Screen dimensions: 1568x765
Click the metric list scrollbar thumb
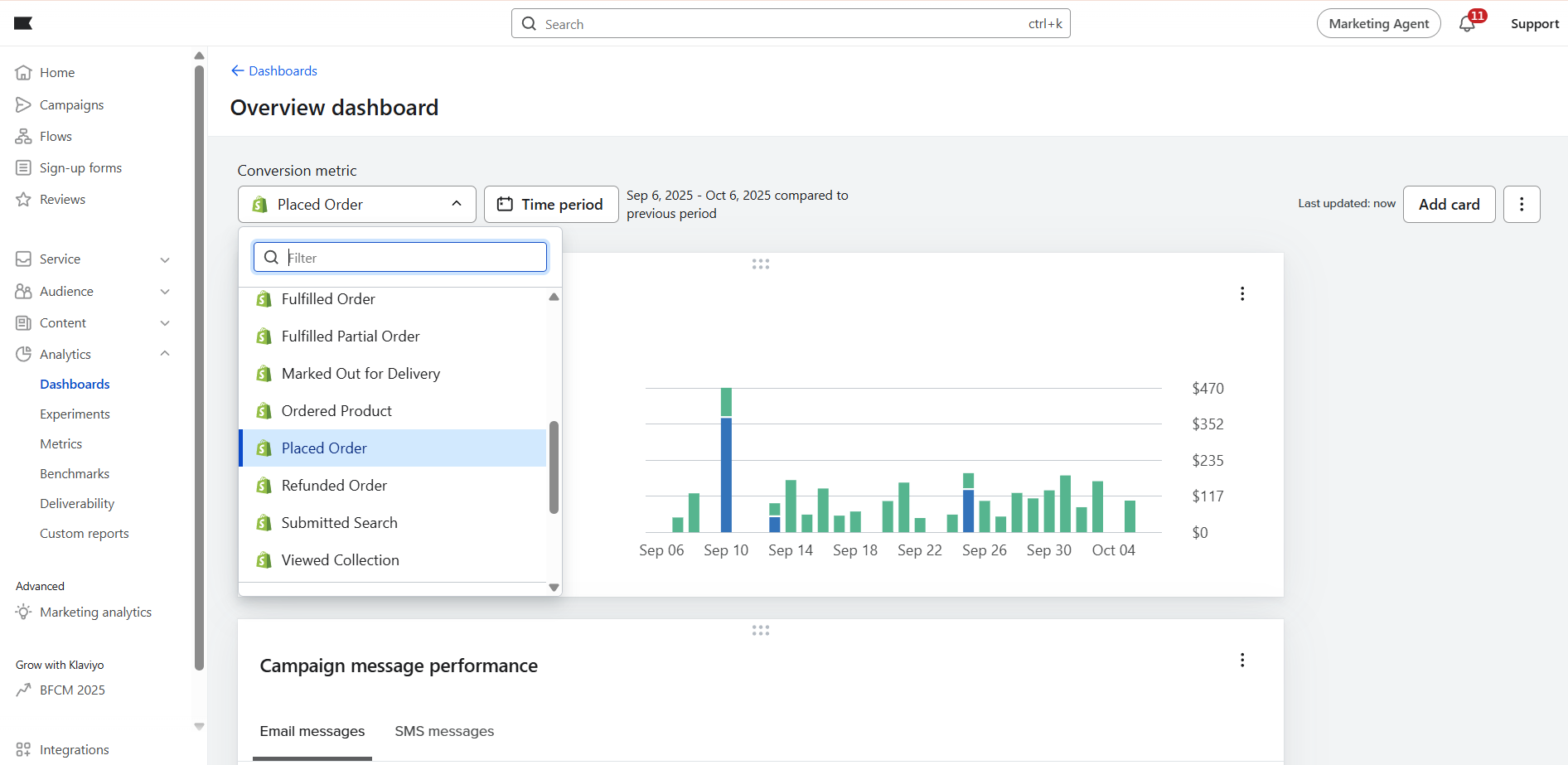(x=554, y=467)
